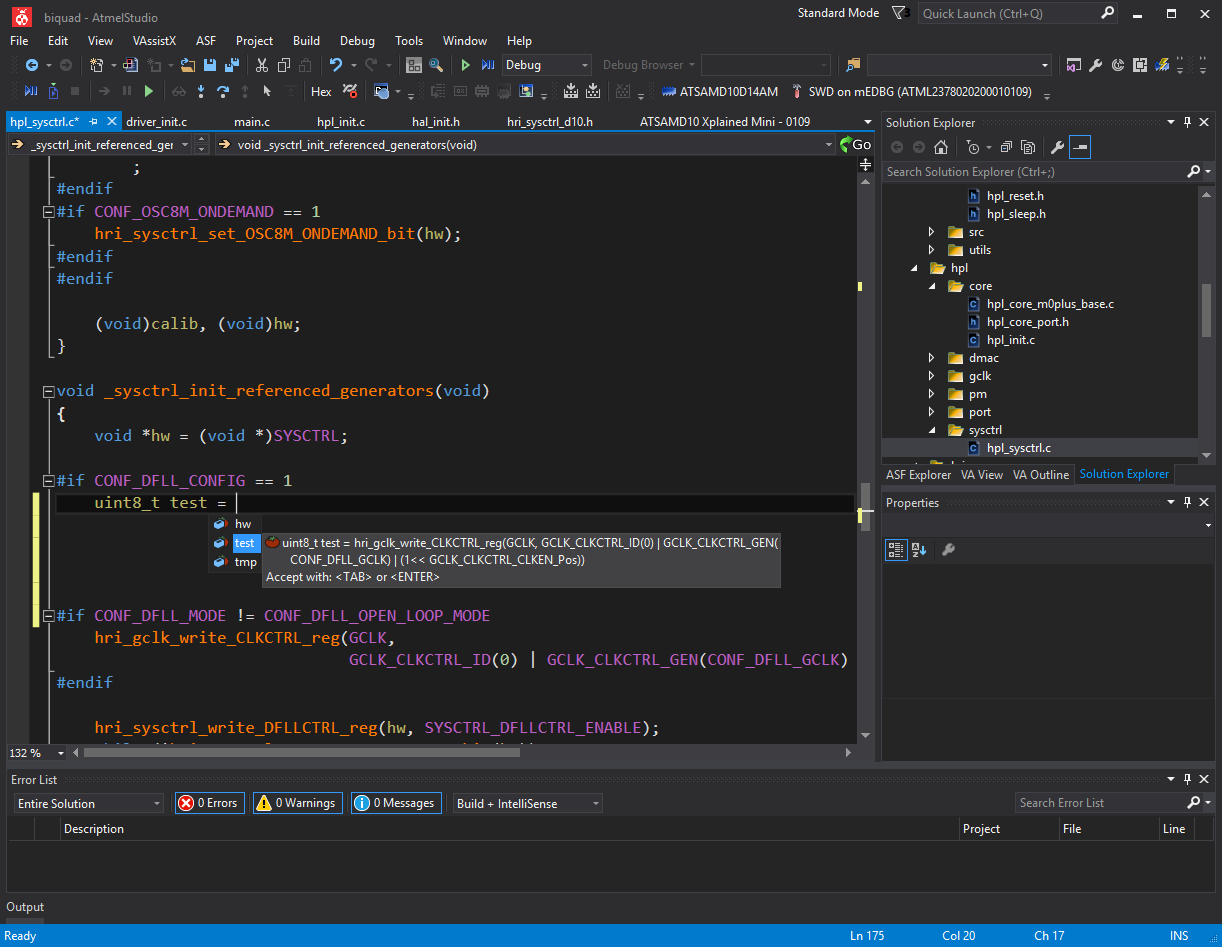
Task: Open Properties wrench icon in Solution Explorer
Action: tap(1057, 147)
